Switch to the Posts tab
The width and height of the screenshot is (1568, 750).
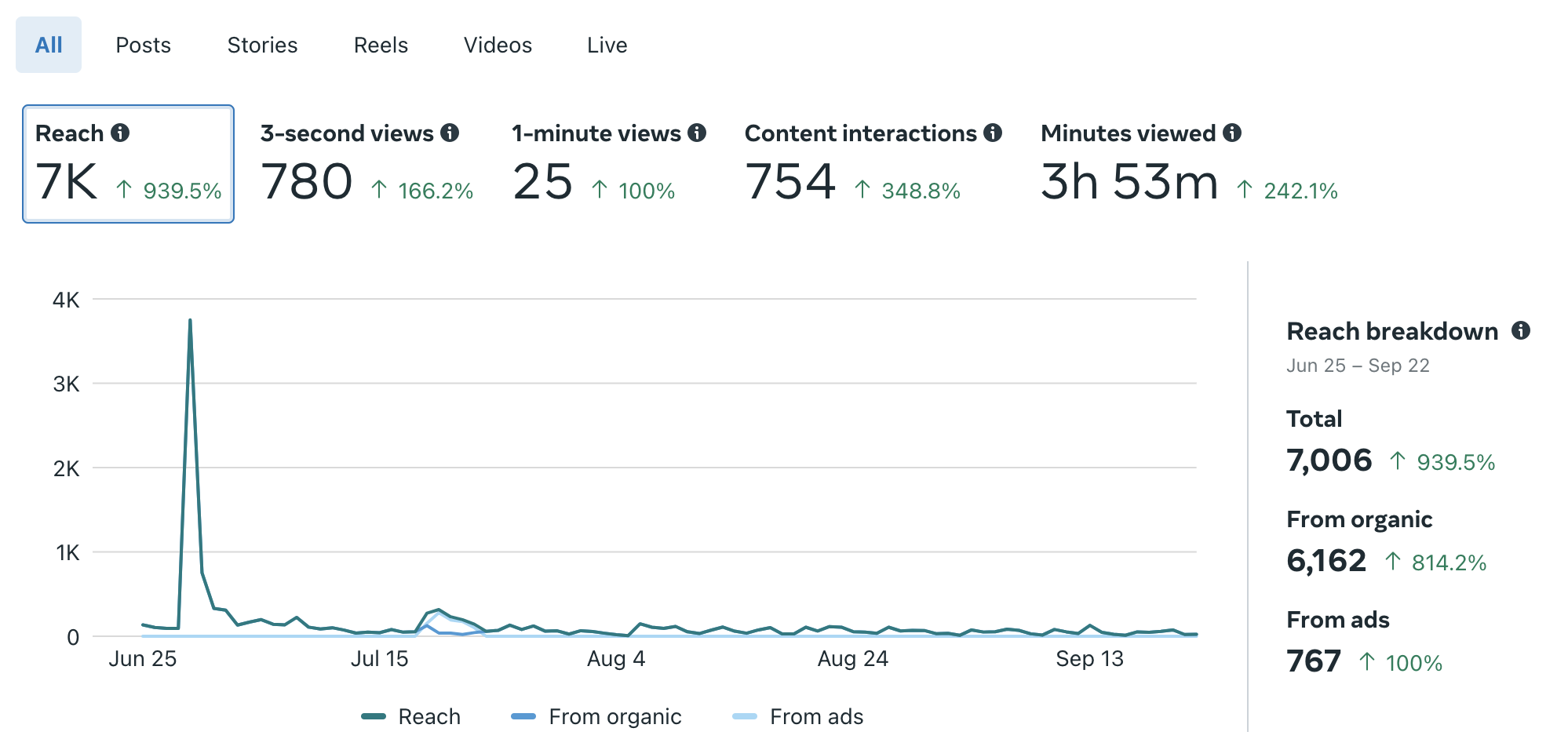click(x=143, y=46)
